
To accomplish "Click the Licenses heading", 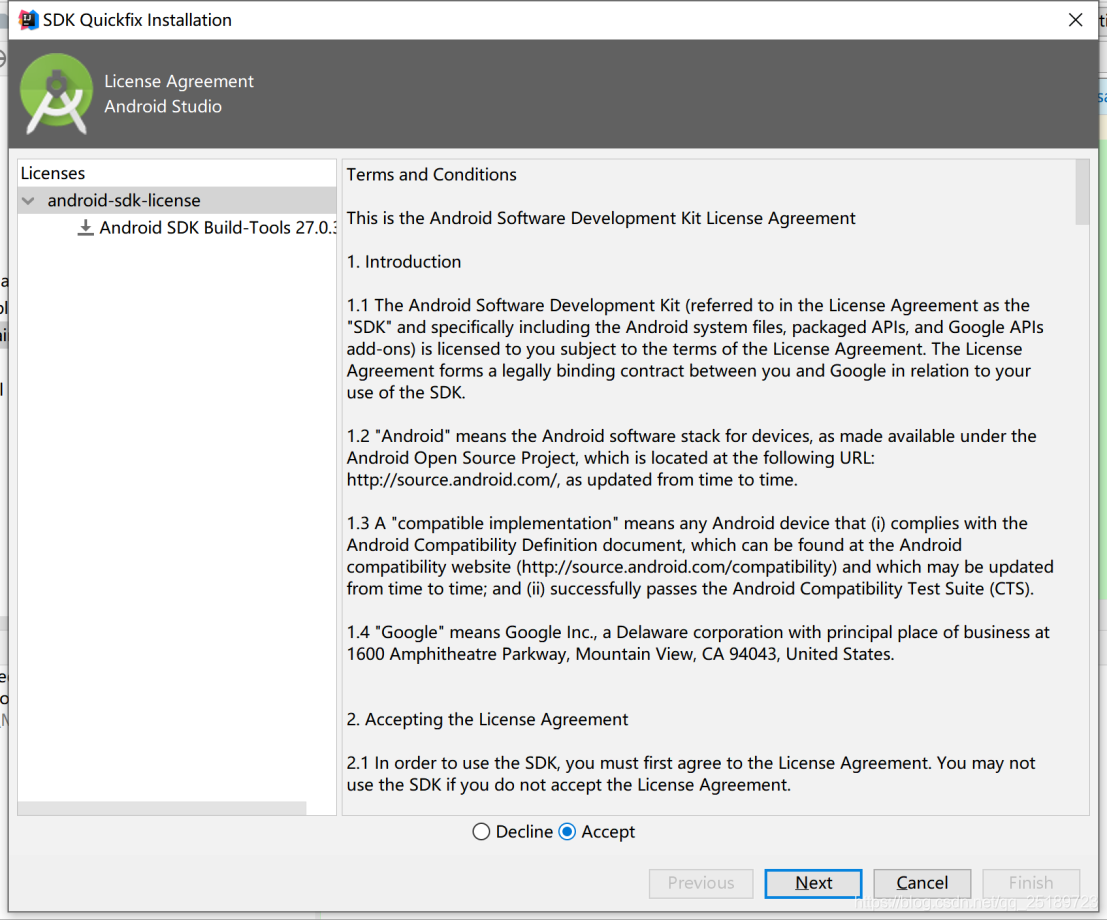I will (x=53, y=173).
